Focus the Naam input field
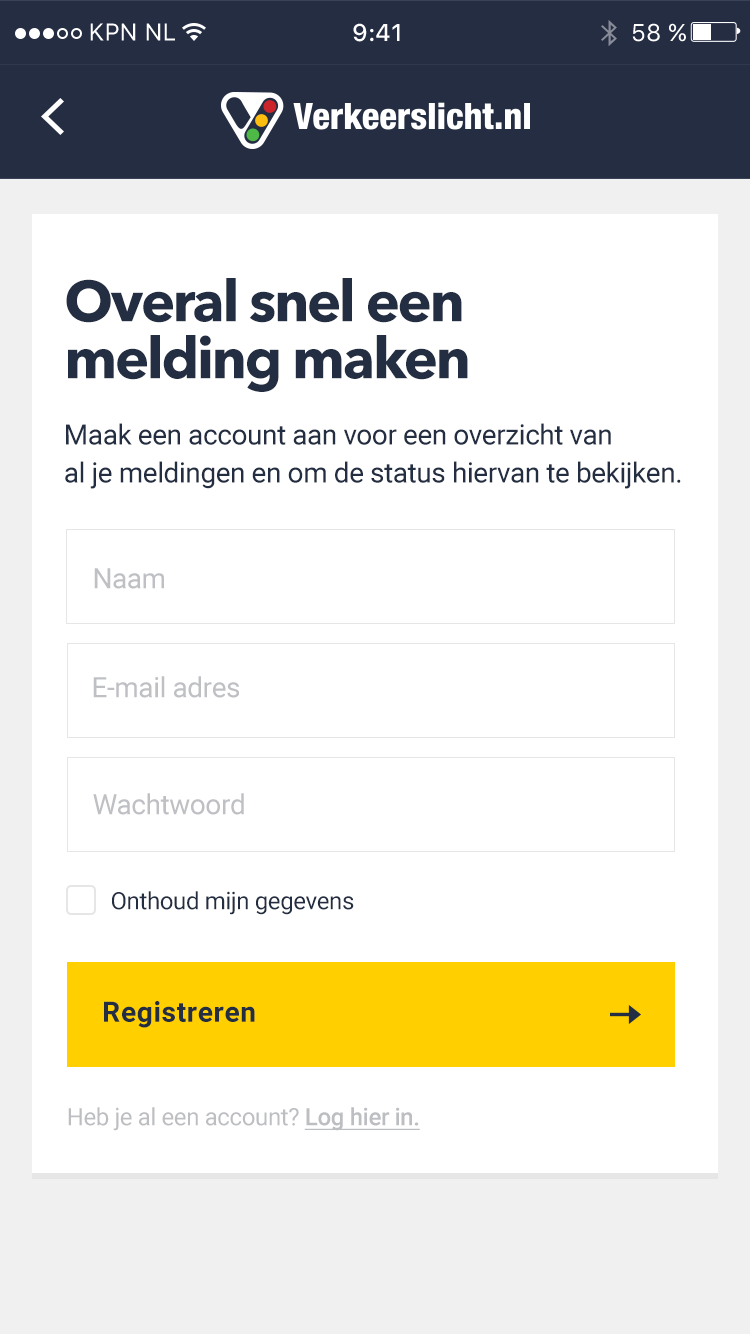 coord(370,577)
